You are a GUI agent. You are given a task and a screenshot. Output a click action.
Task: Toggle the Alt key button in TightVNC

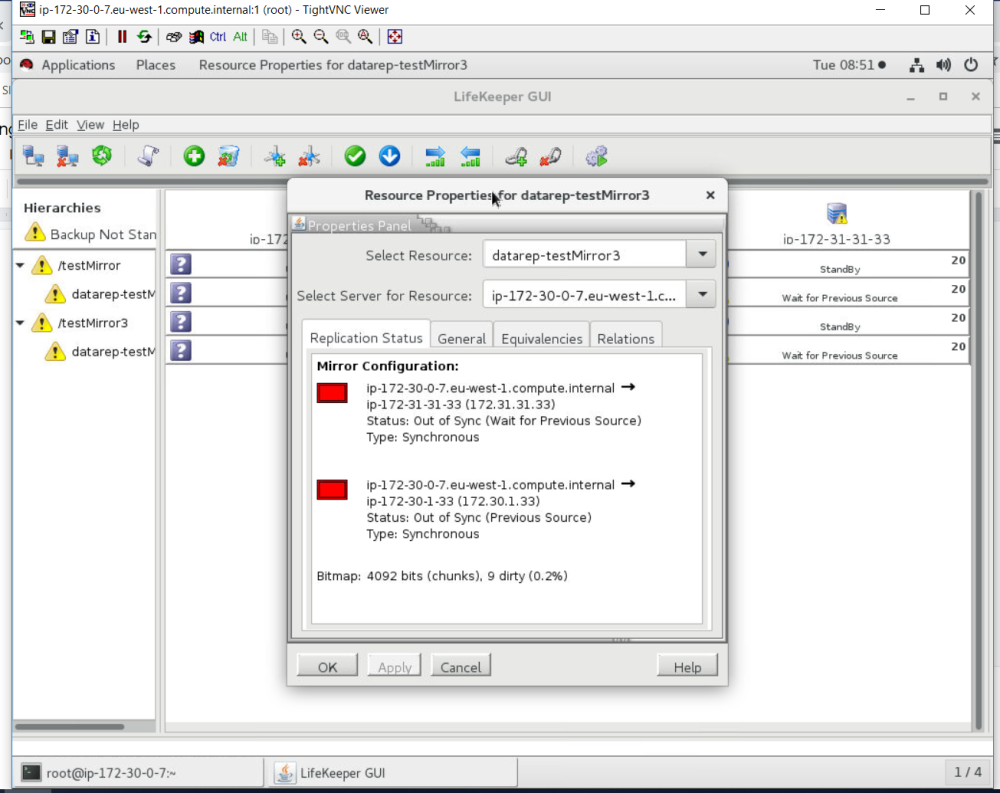(x=240, y=37)
